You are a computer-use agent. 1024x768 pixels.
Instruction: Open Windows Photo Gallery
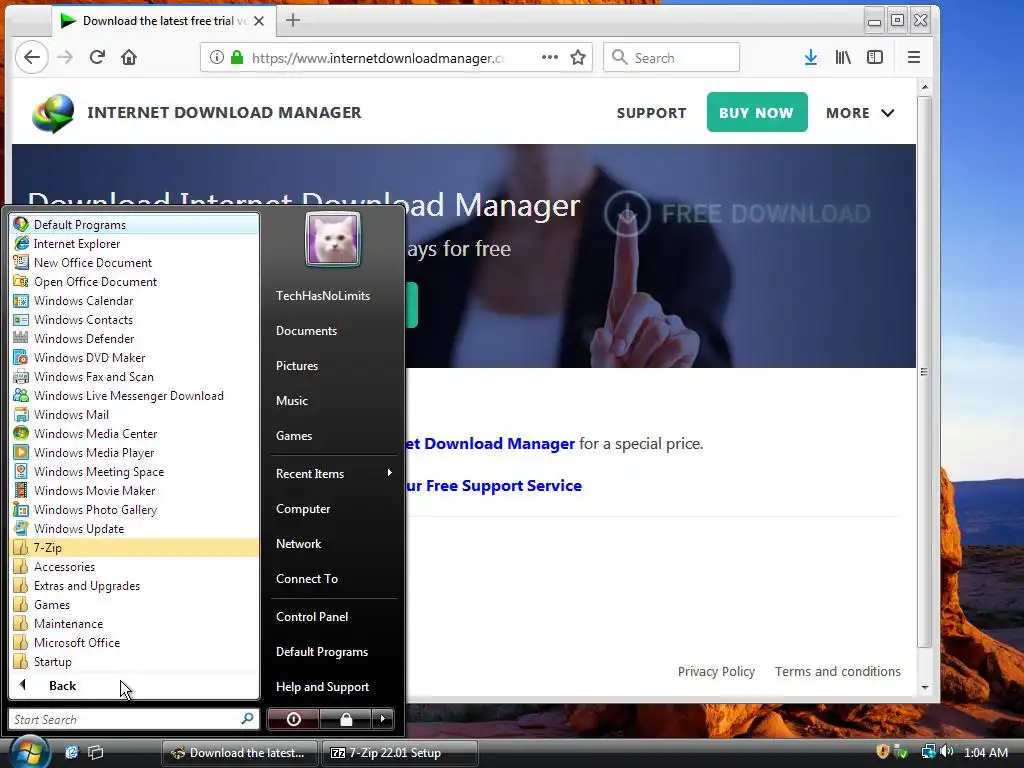pyautogui.click(x=134, y=509)
